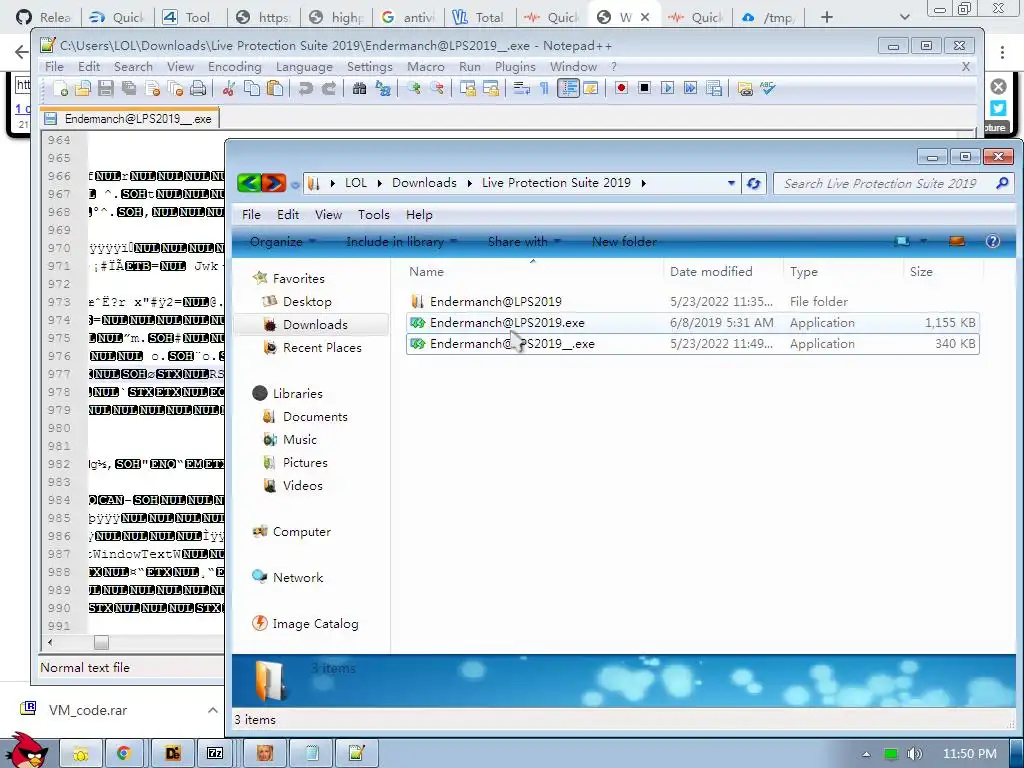
Task: Click Explorer Forward arrow button
Action: click(x=274, y=183)
